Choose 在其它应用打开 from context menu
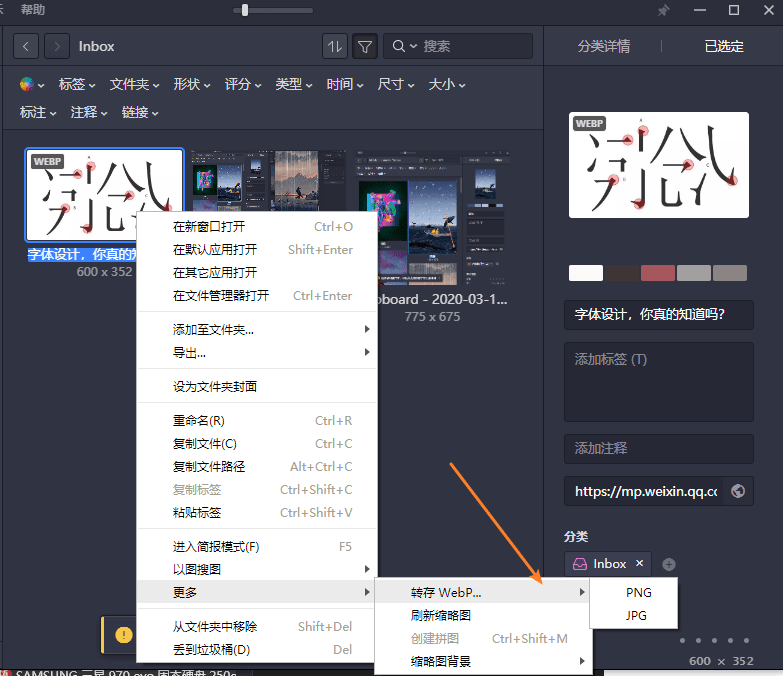Screen dimensions: 783x676 click(257, 273)
